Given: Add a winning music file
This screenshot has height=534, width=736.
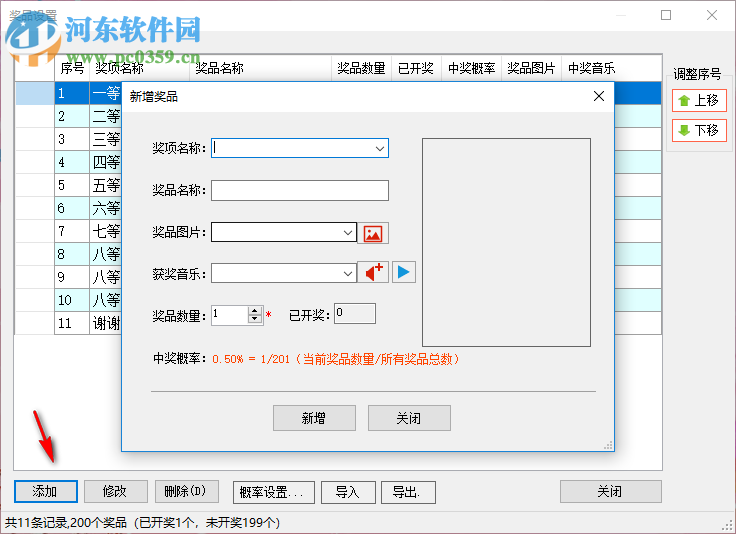Looking at the screenshot, I should point(373,272).
